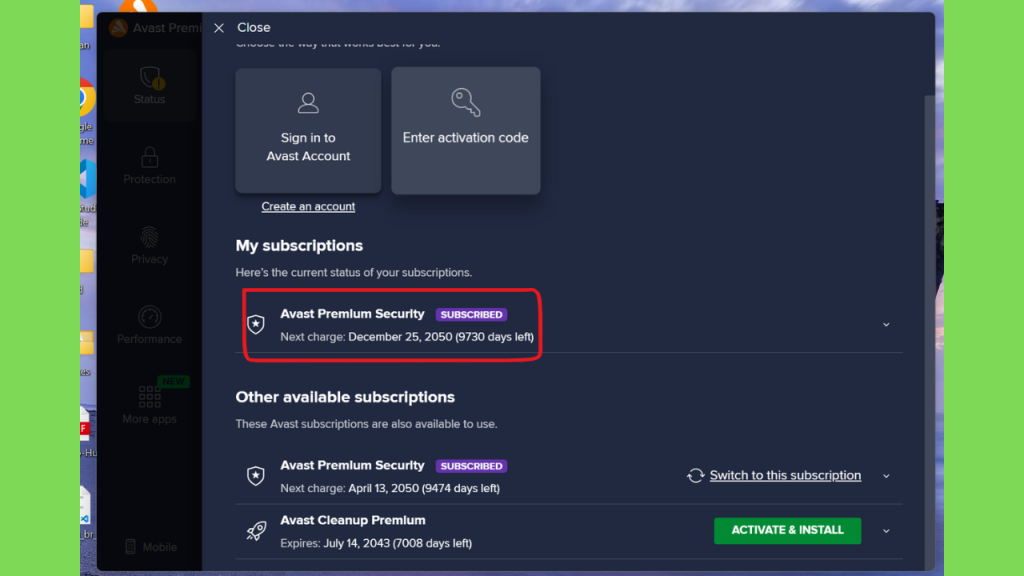Click the person icon for Avast Account

click(308, 103)
